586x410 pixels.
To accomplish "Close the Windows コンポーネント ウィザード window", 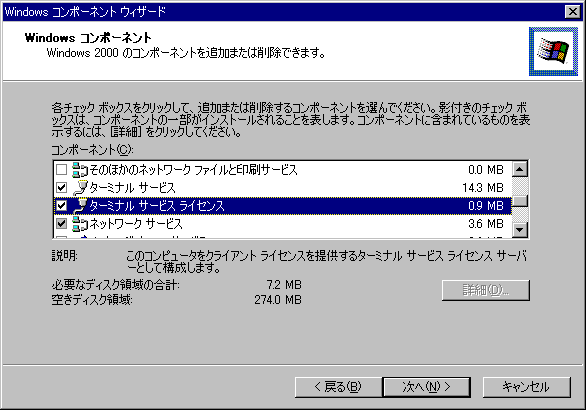I will pyautogui.click(x=573, y=12).
